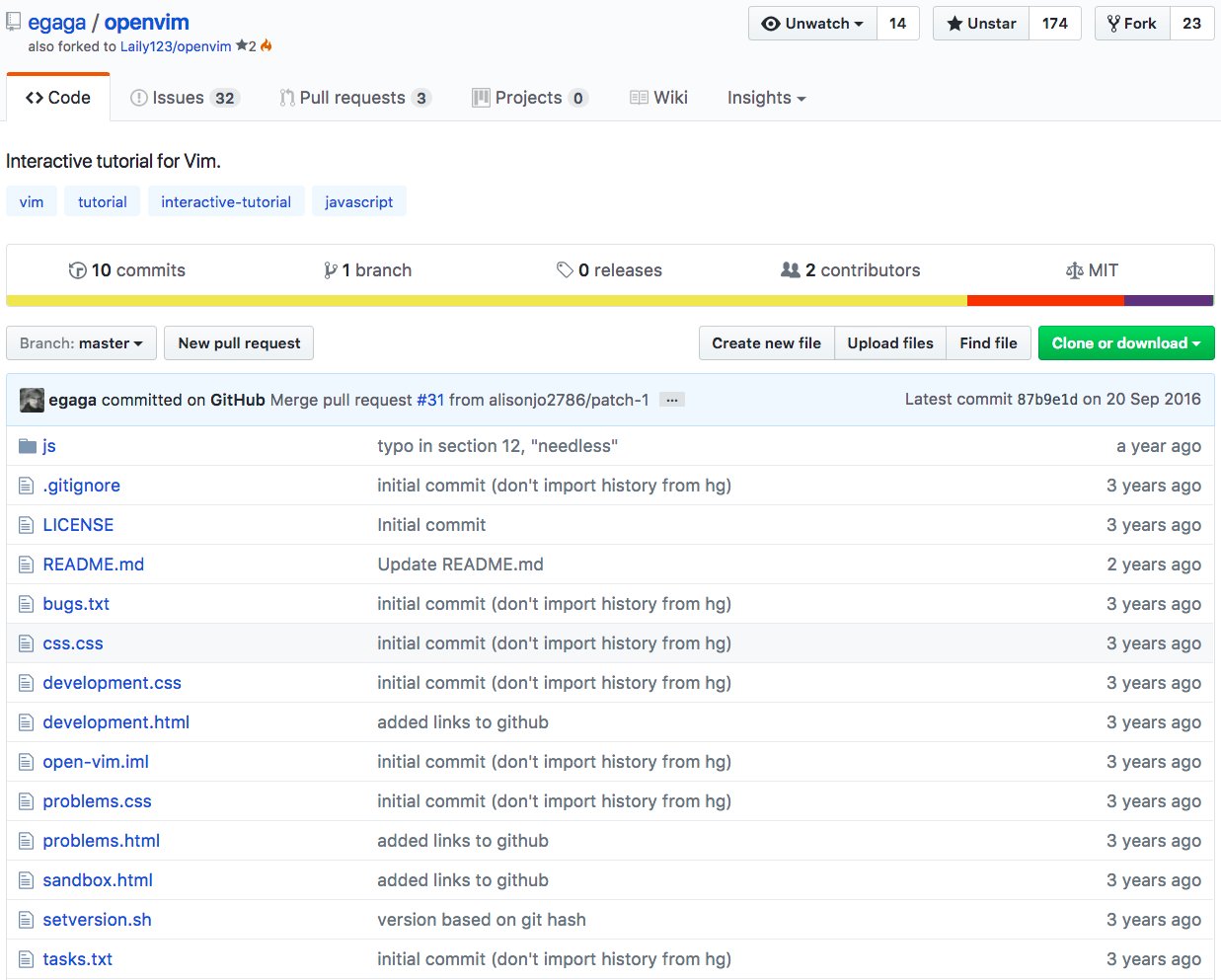Click the file icon beside development.css
Screen dimensions: 1221x980
pyautogui.click(x=27, y=683)
